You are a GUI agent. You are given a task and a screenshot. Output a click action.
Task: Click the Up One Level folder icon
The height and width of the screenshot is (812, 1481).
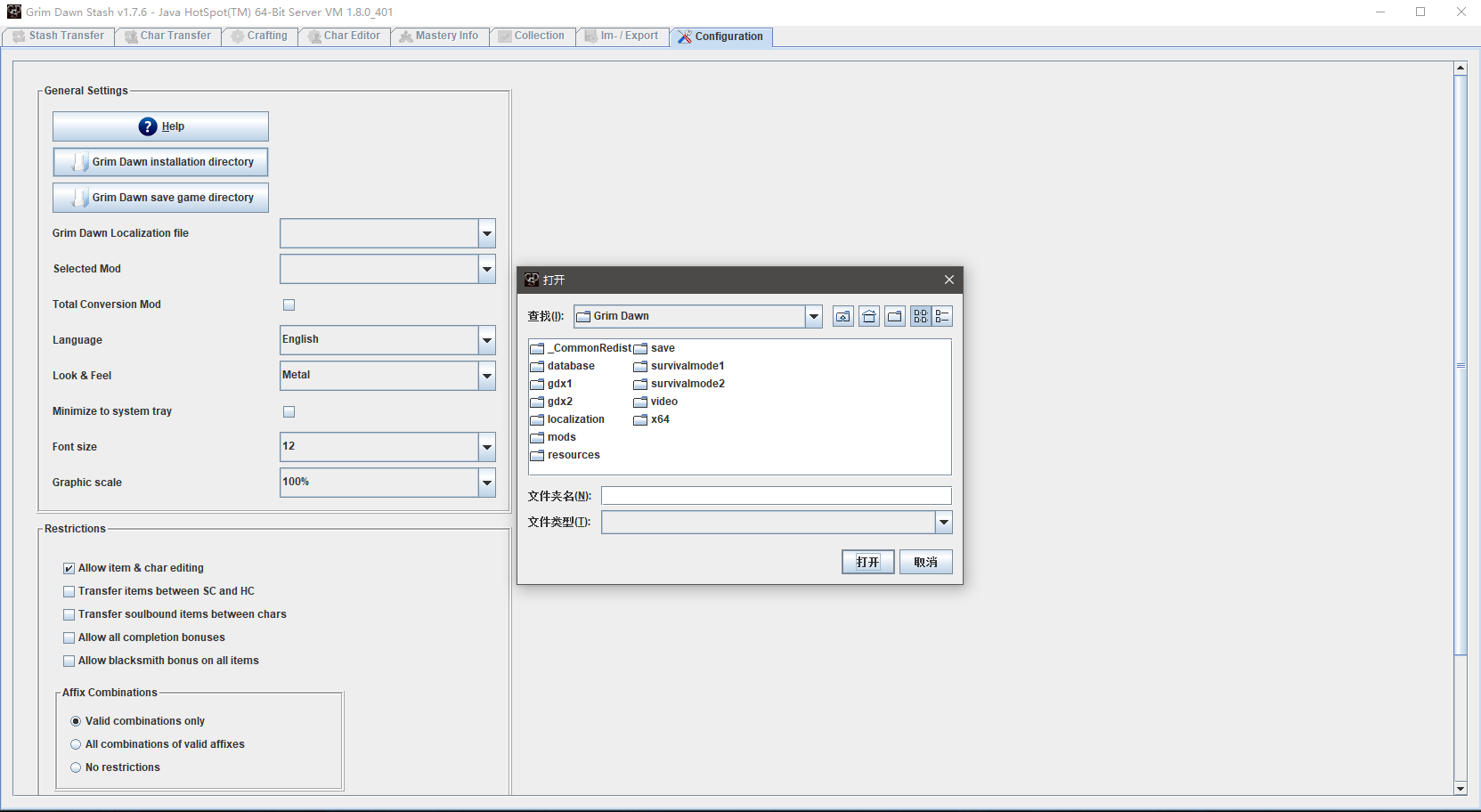coord(843,316)
